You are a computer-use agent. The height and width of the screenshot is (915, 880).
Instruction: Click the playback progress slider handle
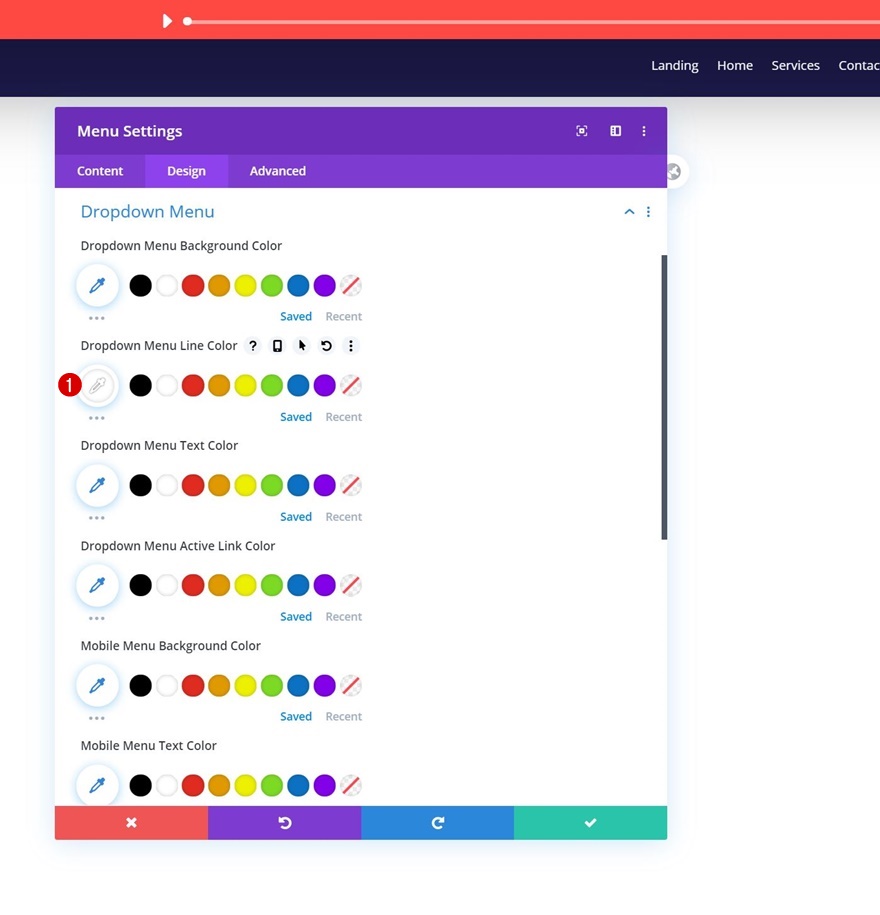[x=187, y=22]
